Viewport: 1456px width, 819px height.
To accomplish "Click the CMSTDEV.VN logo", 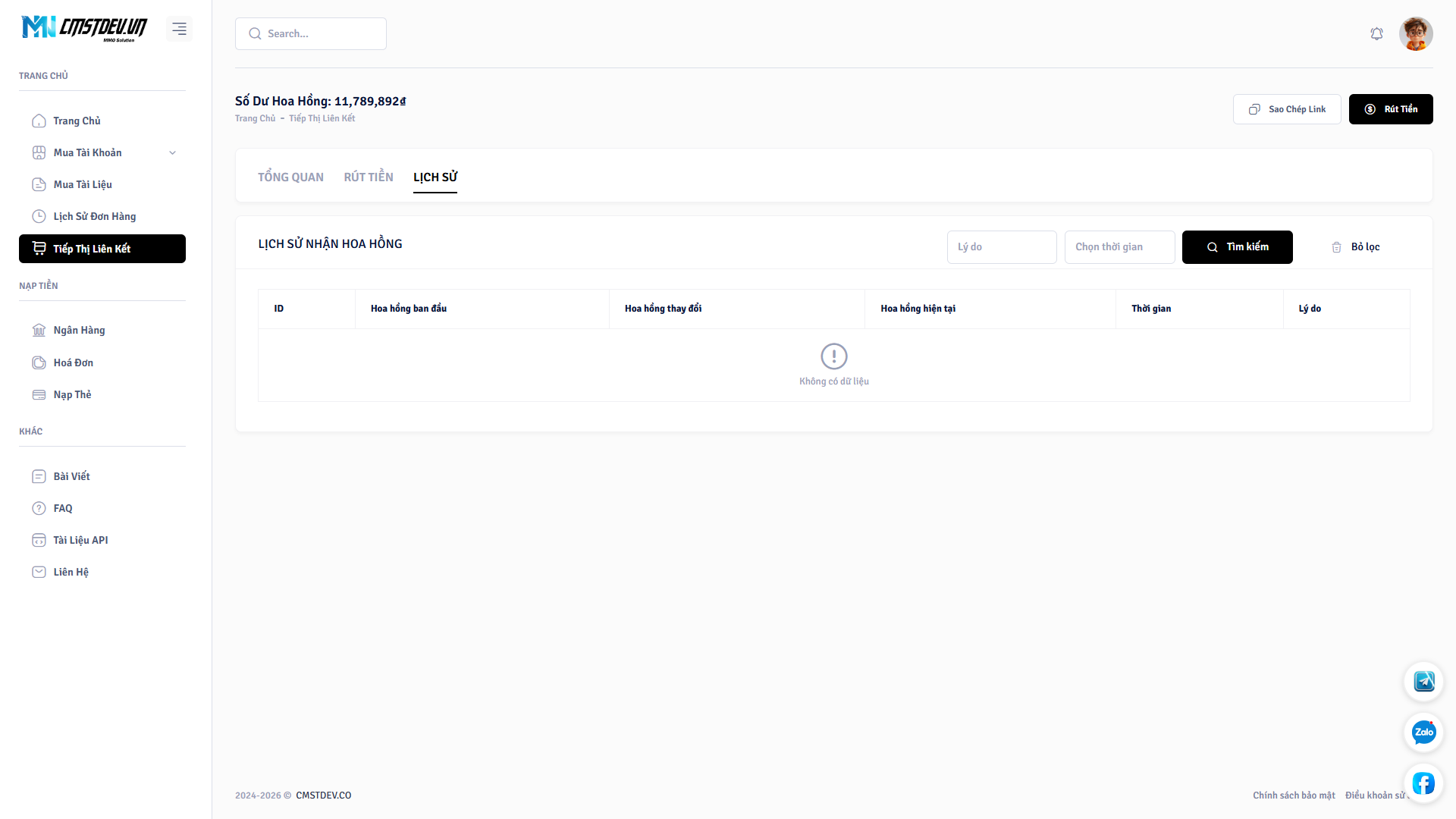I will pyautogui.click(x=84, y=28).
